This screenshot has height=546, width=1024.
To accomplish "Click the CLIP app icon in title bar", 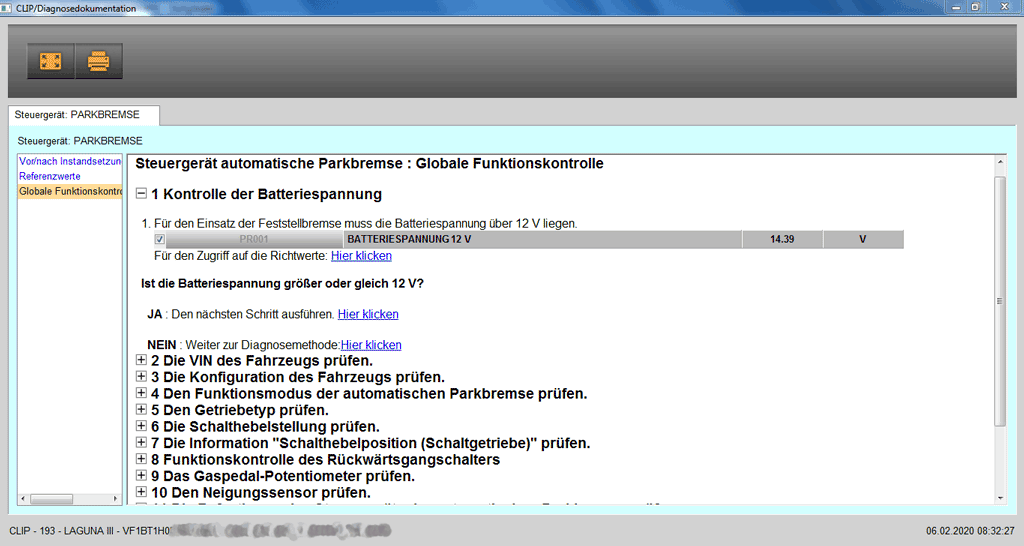I will click(x=8, y=7).
